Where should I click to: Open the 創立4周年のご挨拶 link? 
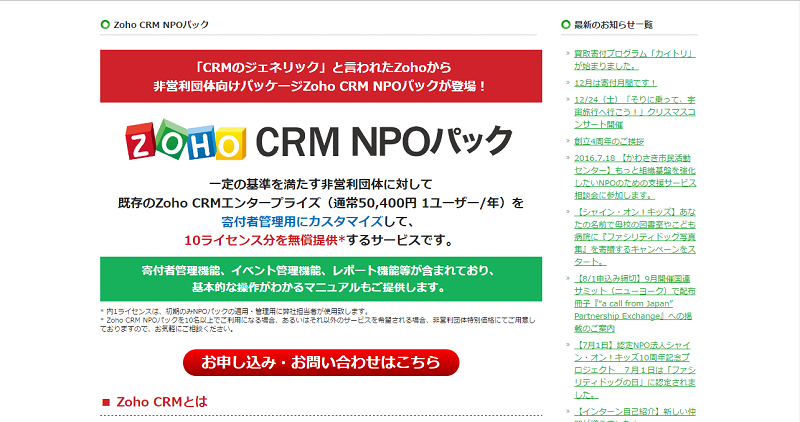pos(609,141)
